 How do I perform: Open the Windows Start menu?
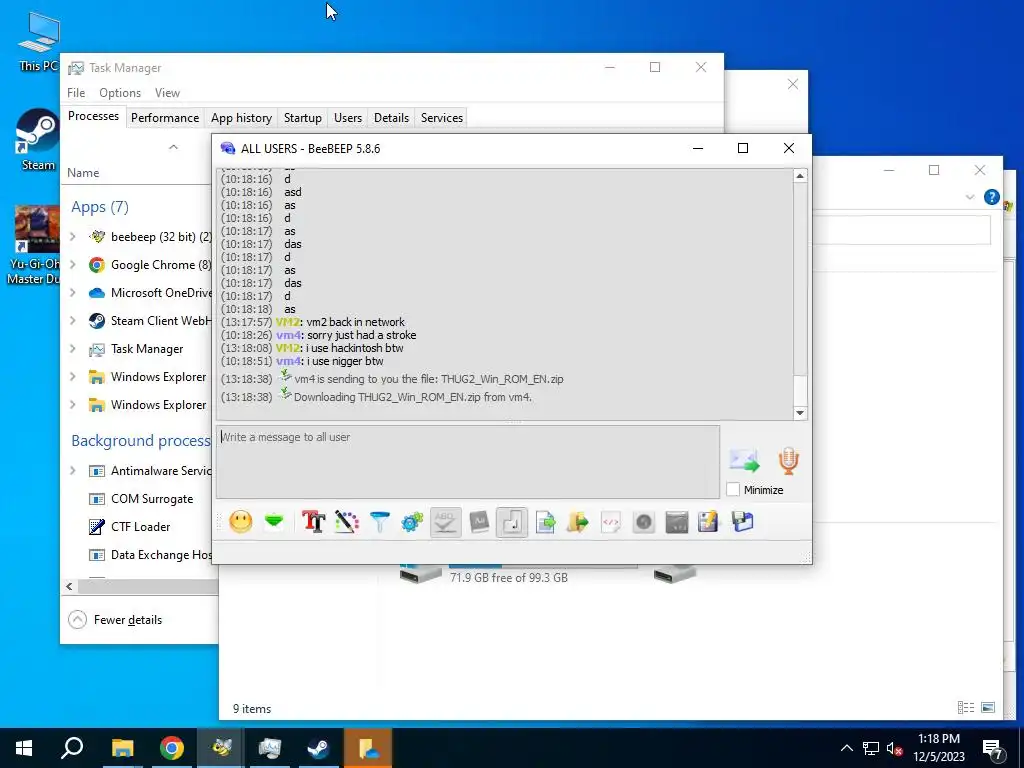(24, 748)
